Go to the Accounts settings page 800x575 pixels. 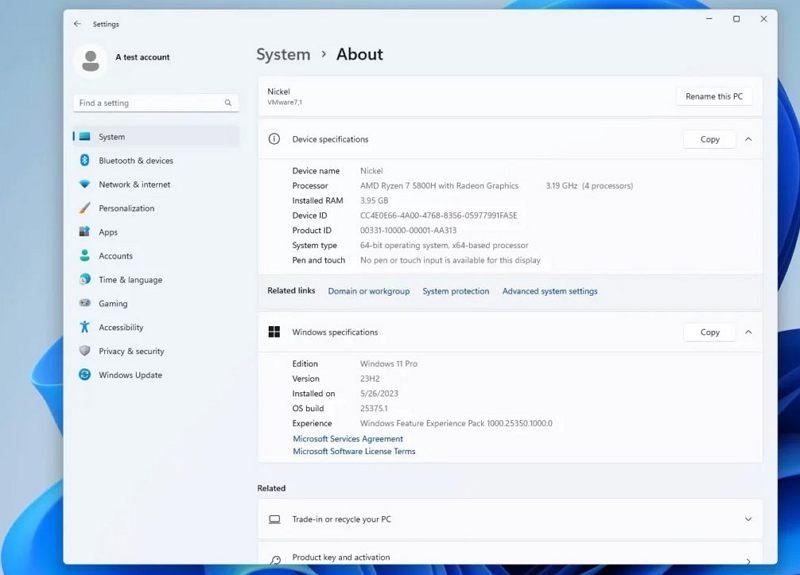[156, 256]
